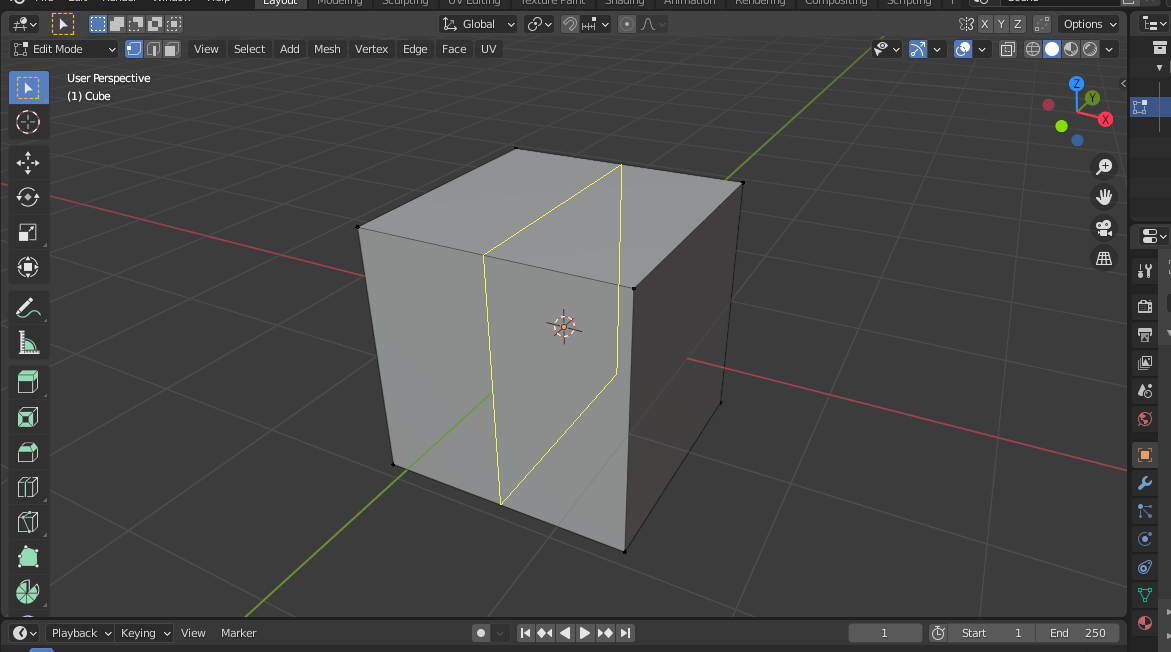Click the X axis on navigation gizmo
The height and width of the screenshot is (652, 1171).
click(1105, 119)
